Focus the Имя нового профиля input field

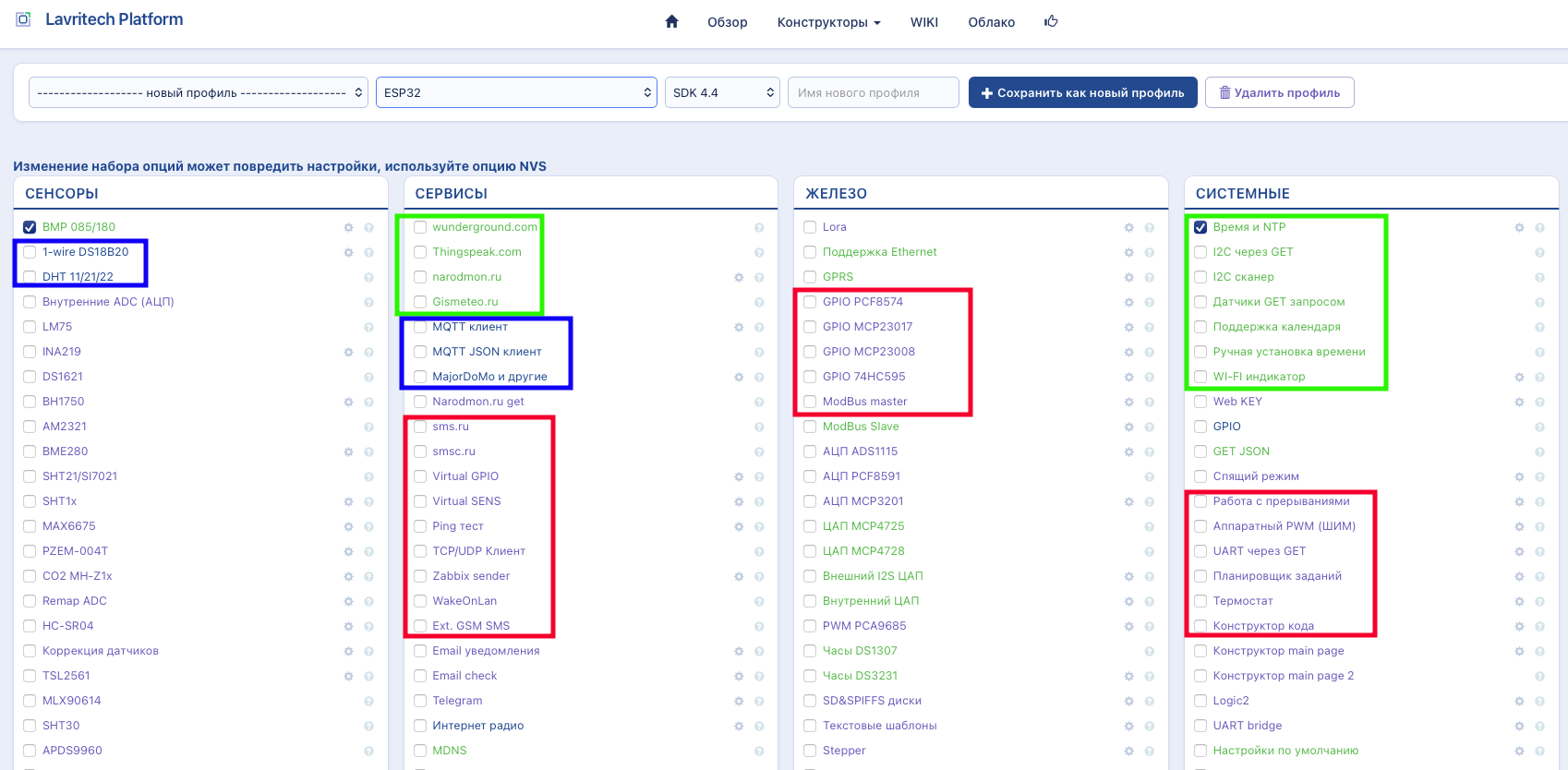pos(873,92)
